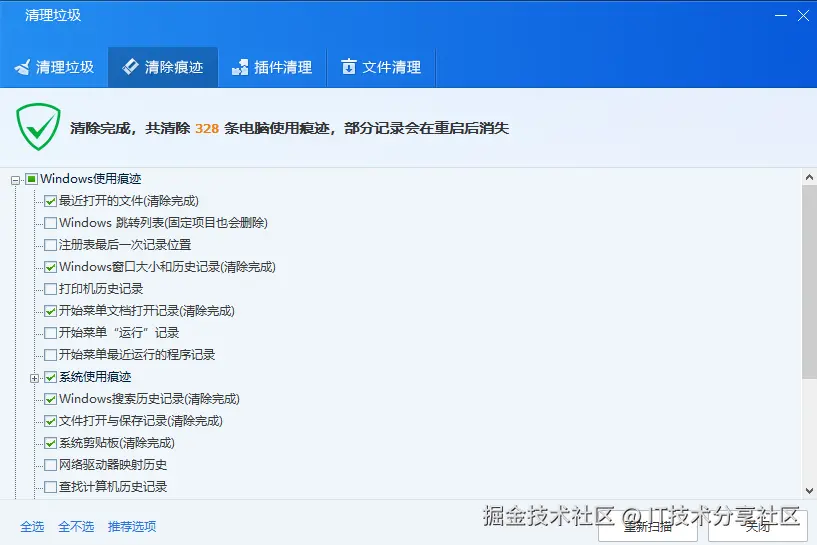Click the vertical scrollbar thumb

809,282
